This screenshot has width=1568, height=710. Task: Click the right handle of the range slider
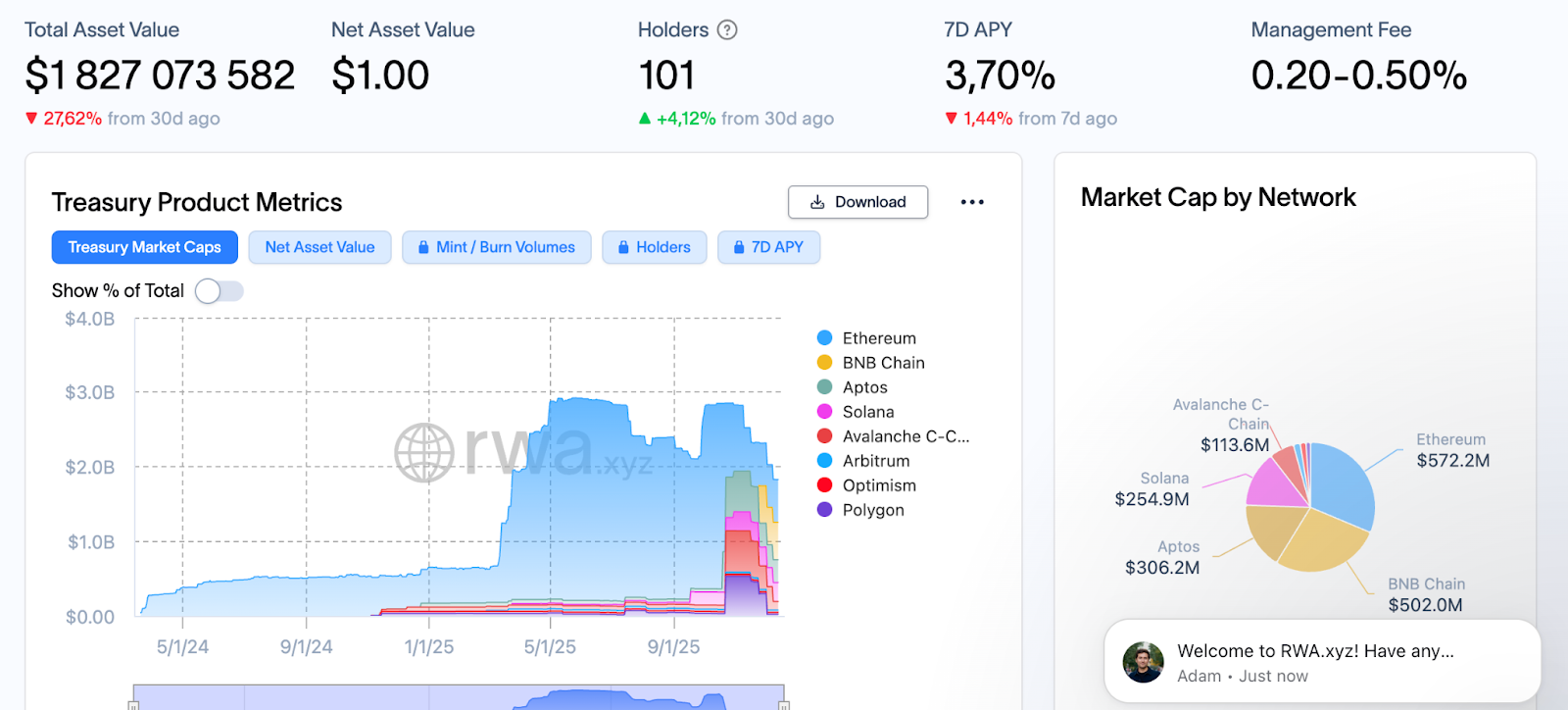coord(784,704)
